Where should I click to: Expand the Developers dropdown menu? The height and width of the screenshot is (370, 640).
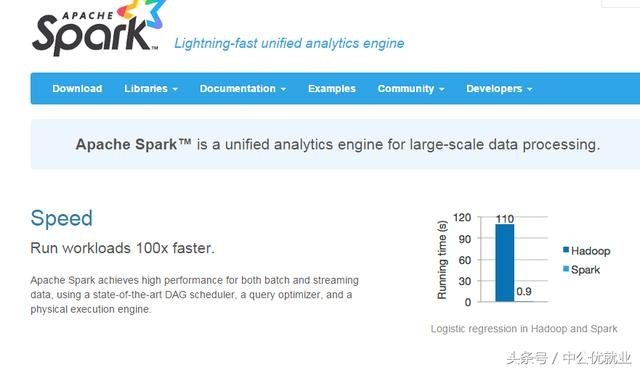(x=499, y=89)
